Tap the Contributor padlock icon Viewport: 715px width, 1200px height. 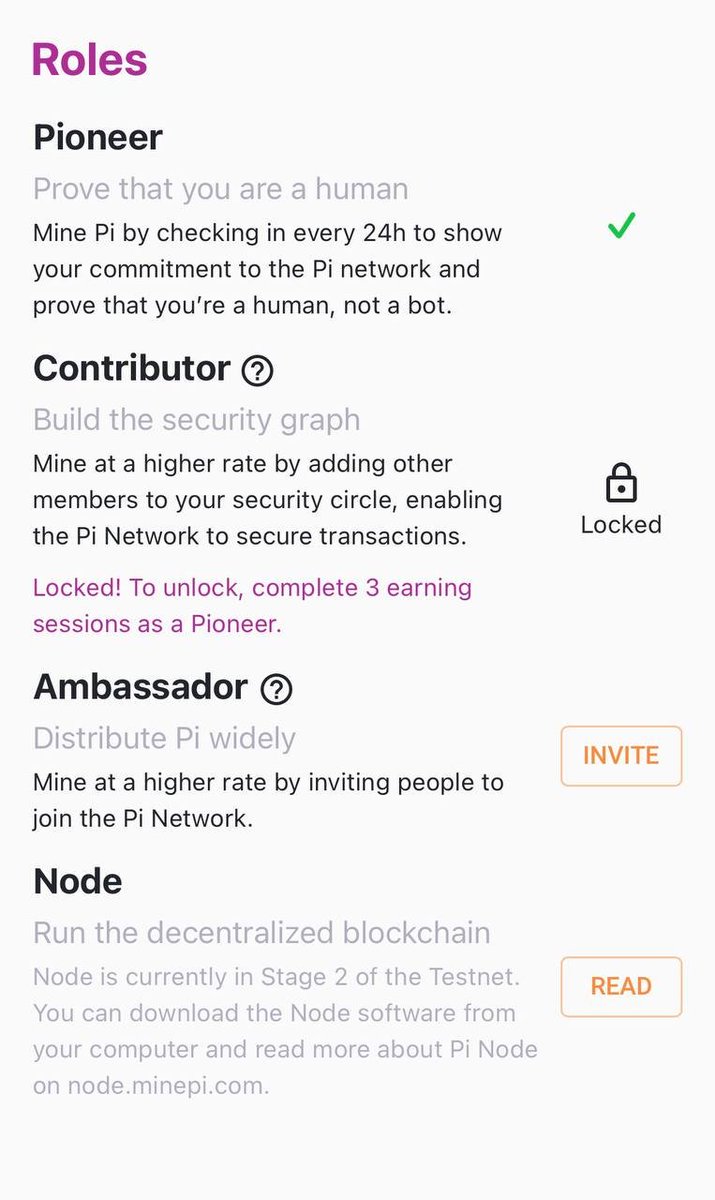[x=621, y=486]
